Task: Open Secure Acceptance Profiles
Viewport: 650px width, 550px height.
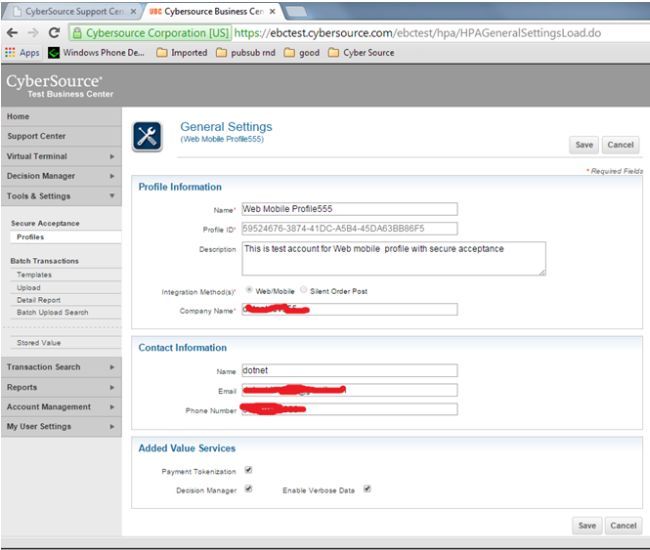Action: (65, 237)
